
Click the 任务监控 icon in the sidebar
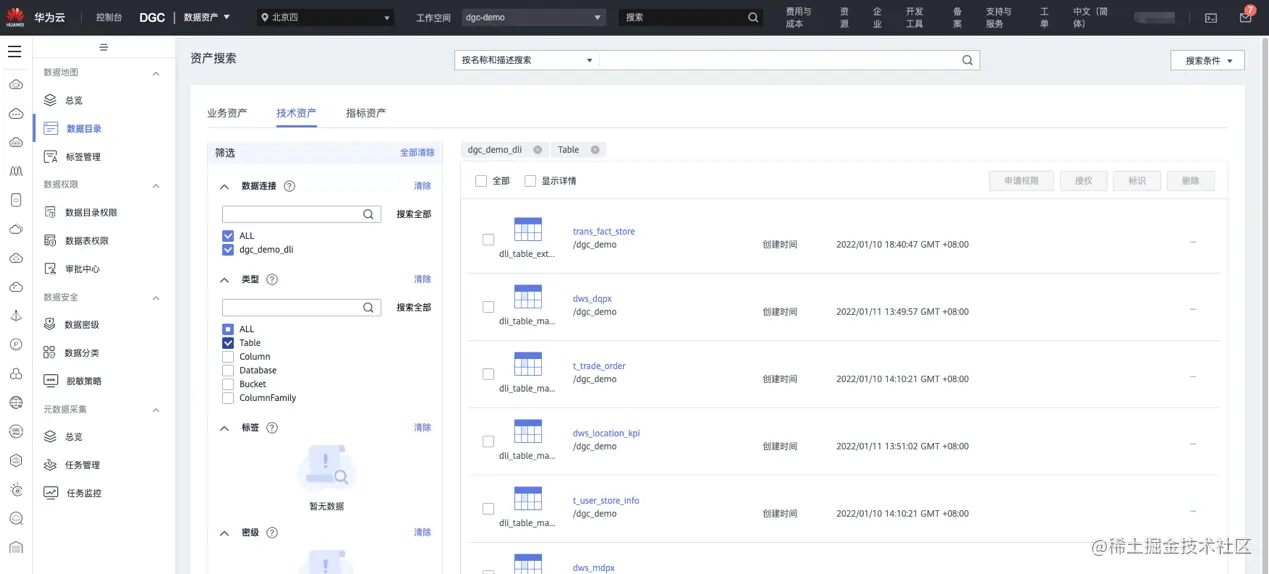coord(50,493)
